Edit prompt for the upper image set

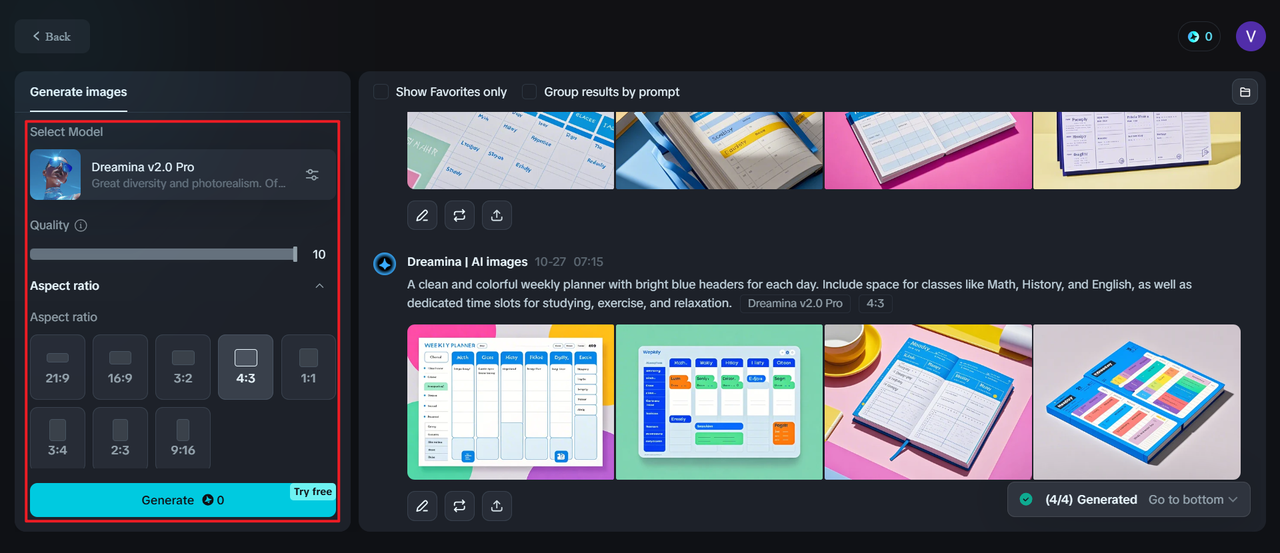click(422, 215)
